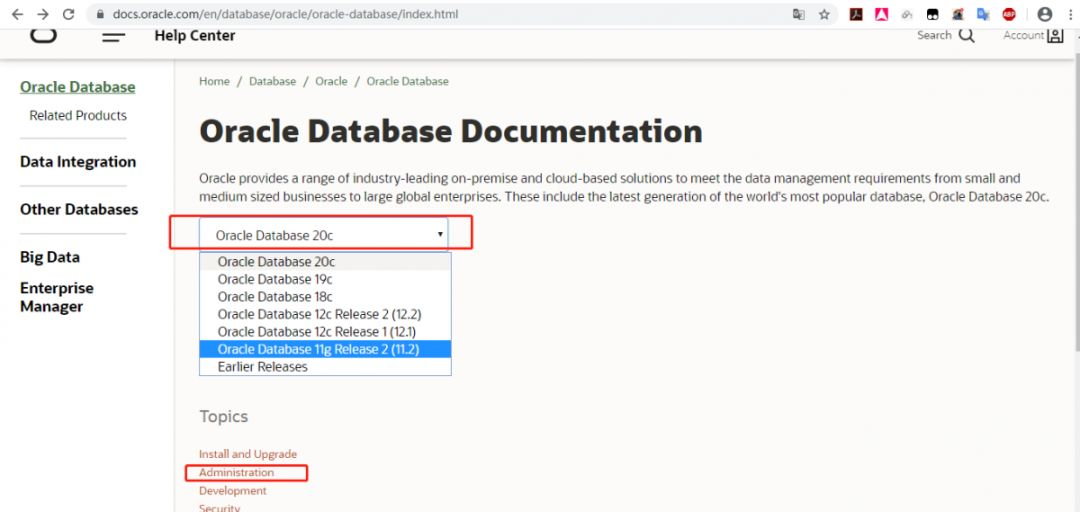This screenshot has width=1080, height=512.
Task: Open the Administration topic link
Action: (236, 473)
